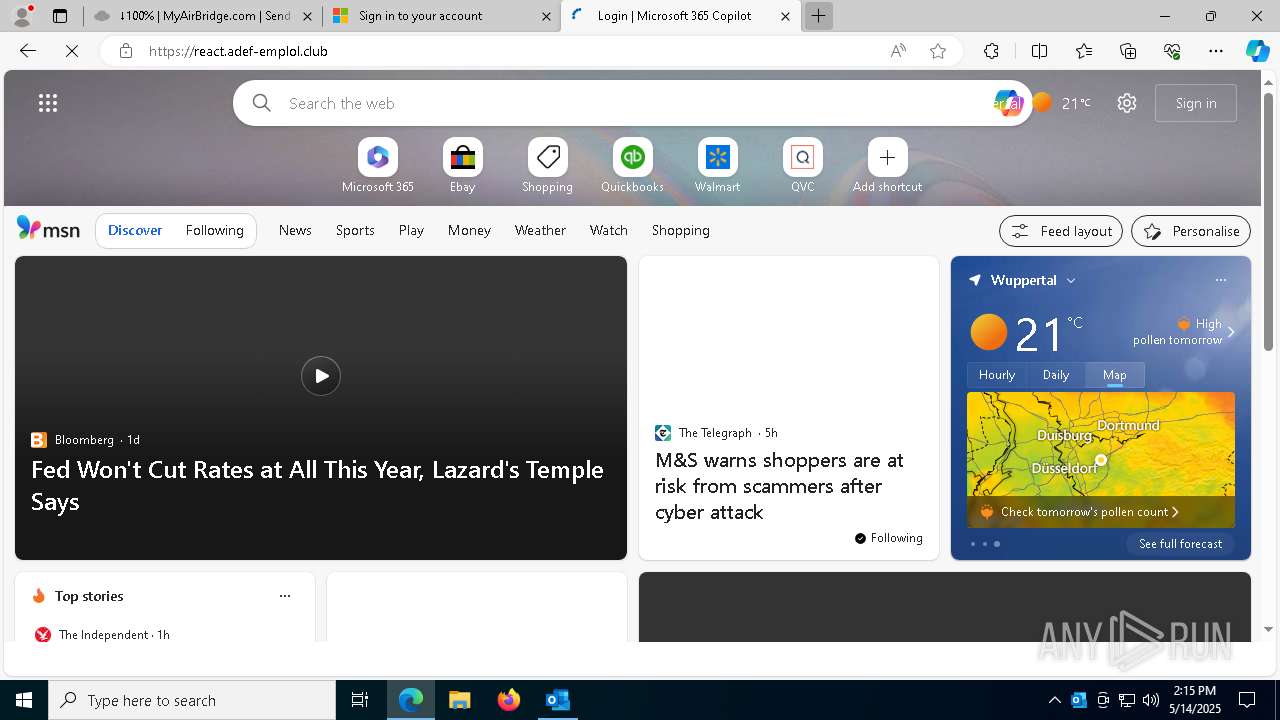Viewport: 1280px width, 720px height.
Task: Open Fed Won't Cut Rates headline
Action: (317, 485)
